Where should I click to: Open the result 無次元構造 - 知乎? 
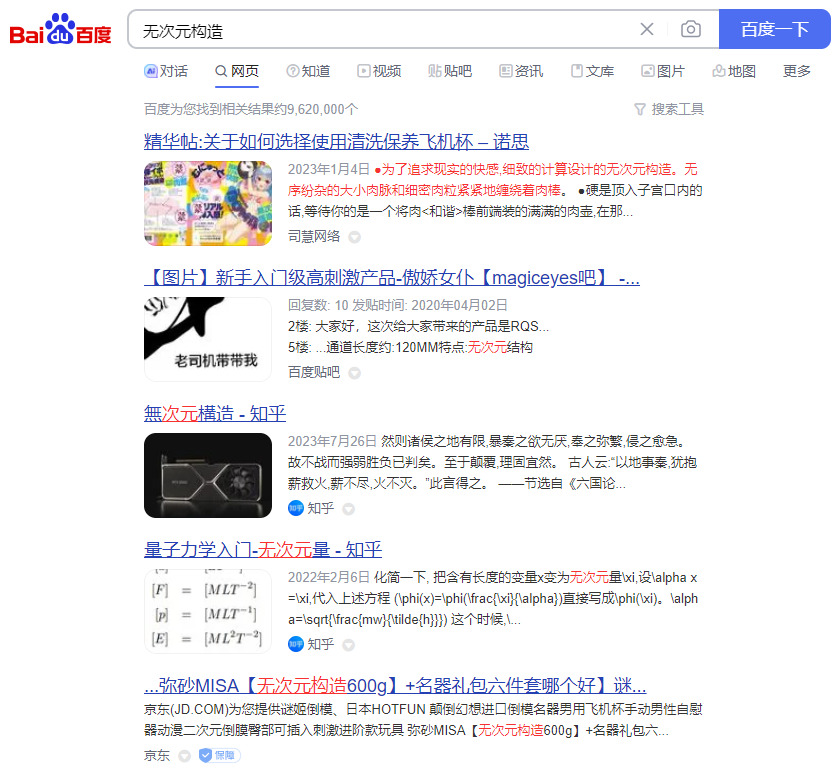pos(215,414)
